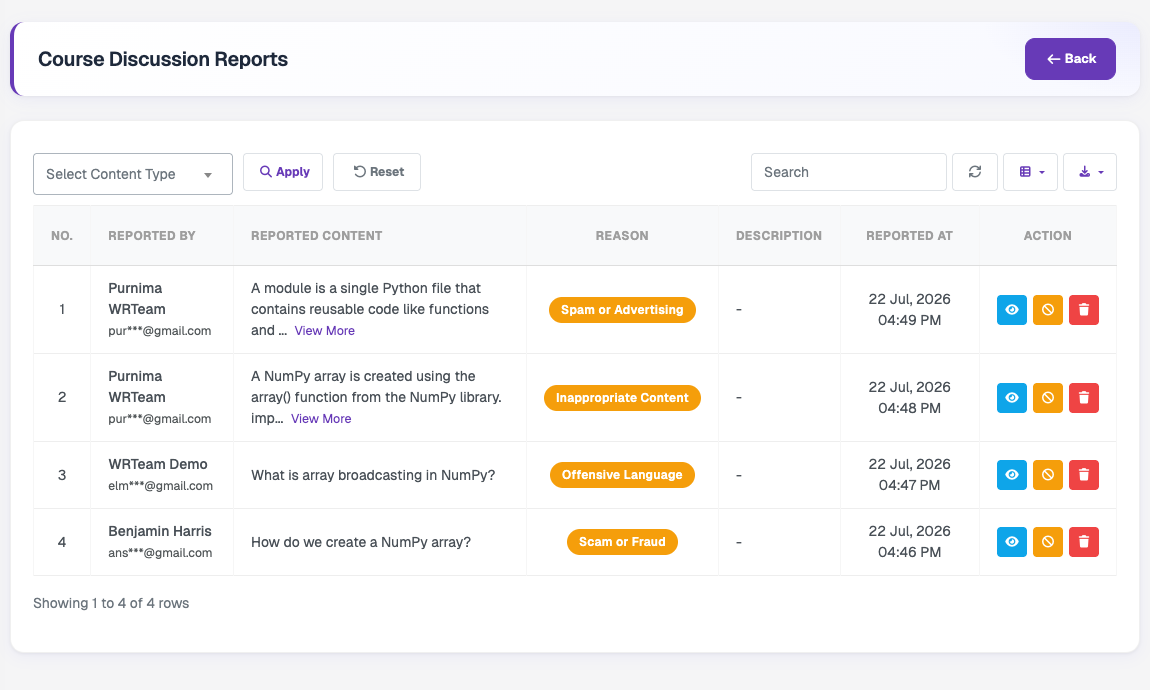
Task: Refresh the reports table
Action: 975,172
